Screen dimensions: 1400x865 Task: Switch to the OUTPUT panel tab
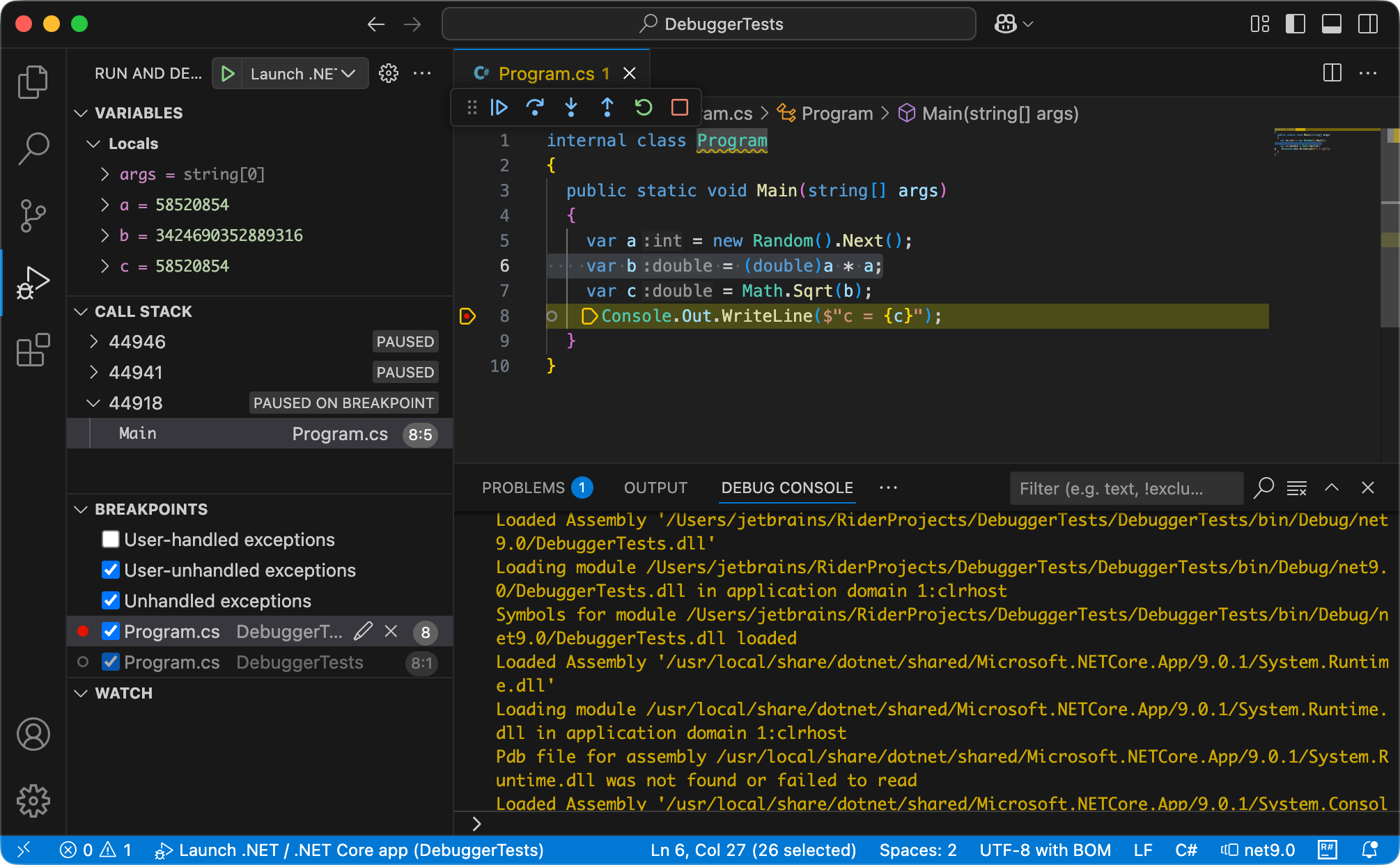(x=655, y=488)
